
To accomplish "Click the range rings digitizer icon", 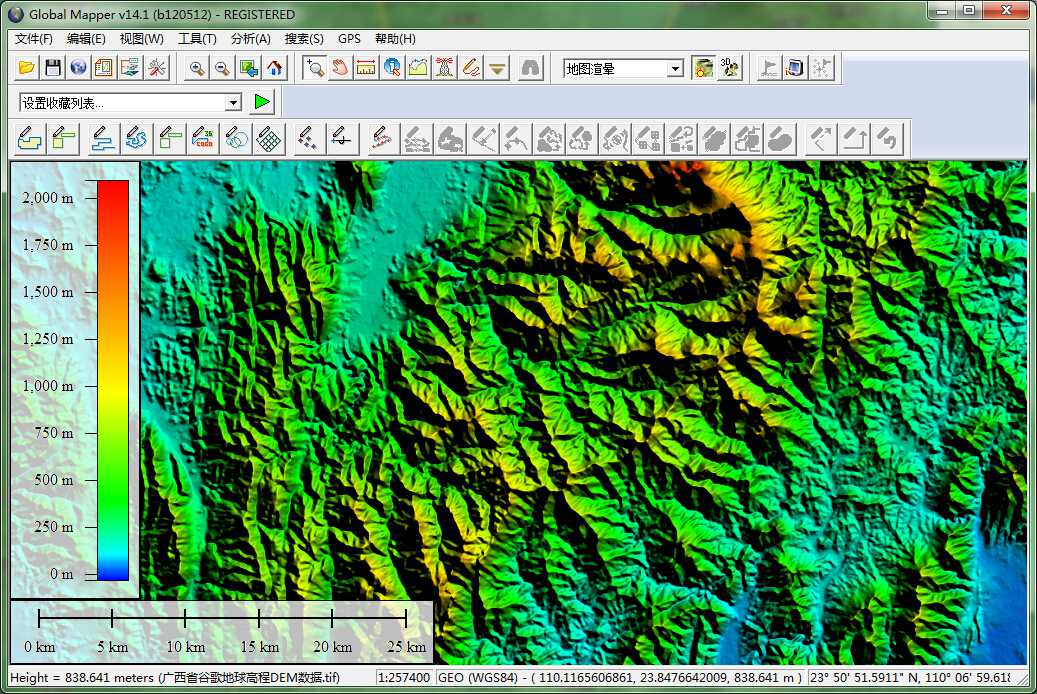I will pos(236,139).
